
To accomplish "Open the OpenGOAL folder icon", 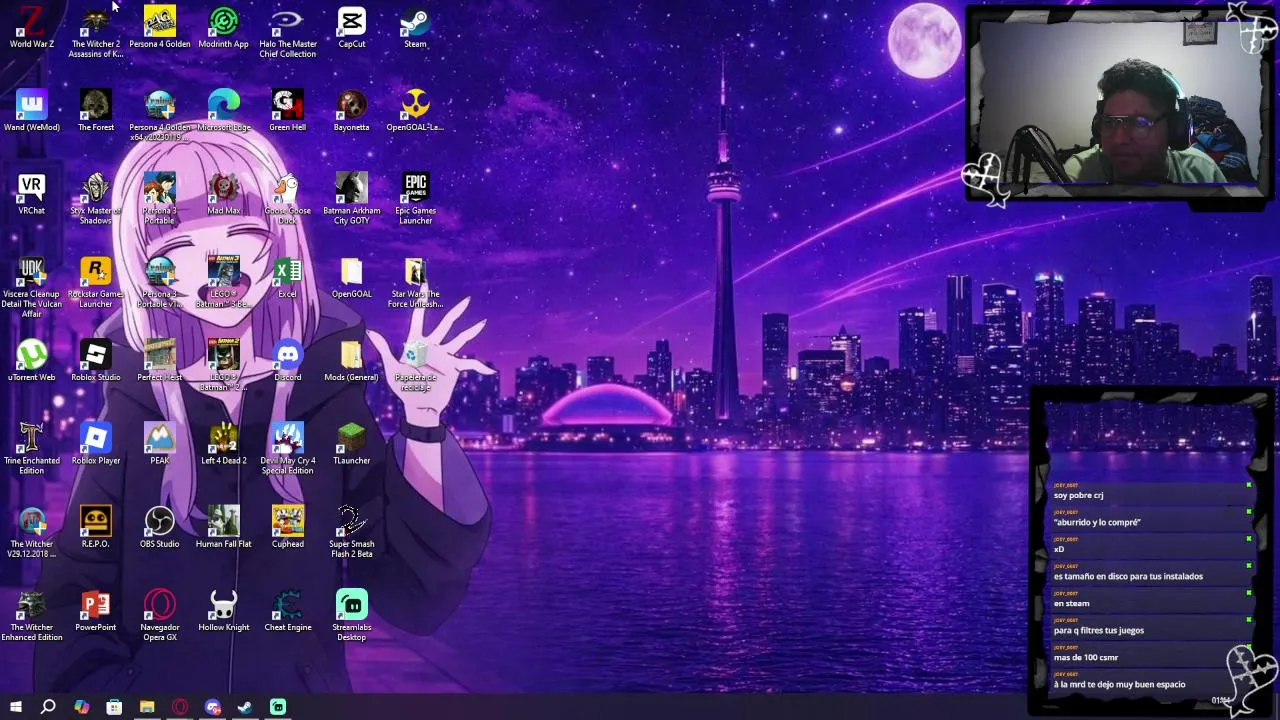I will (352, 277).
